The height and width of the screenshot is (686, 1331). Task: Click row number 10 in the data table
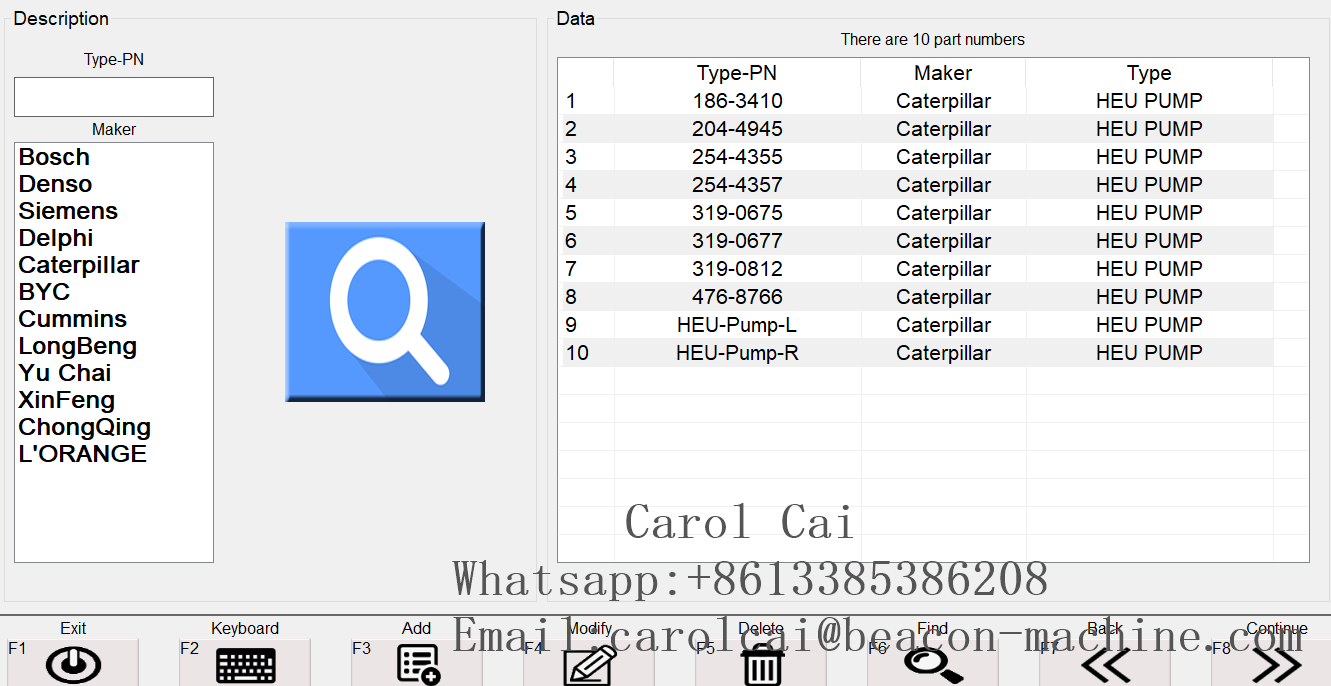click(x=577, y=353)
